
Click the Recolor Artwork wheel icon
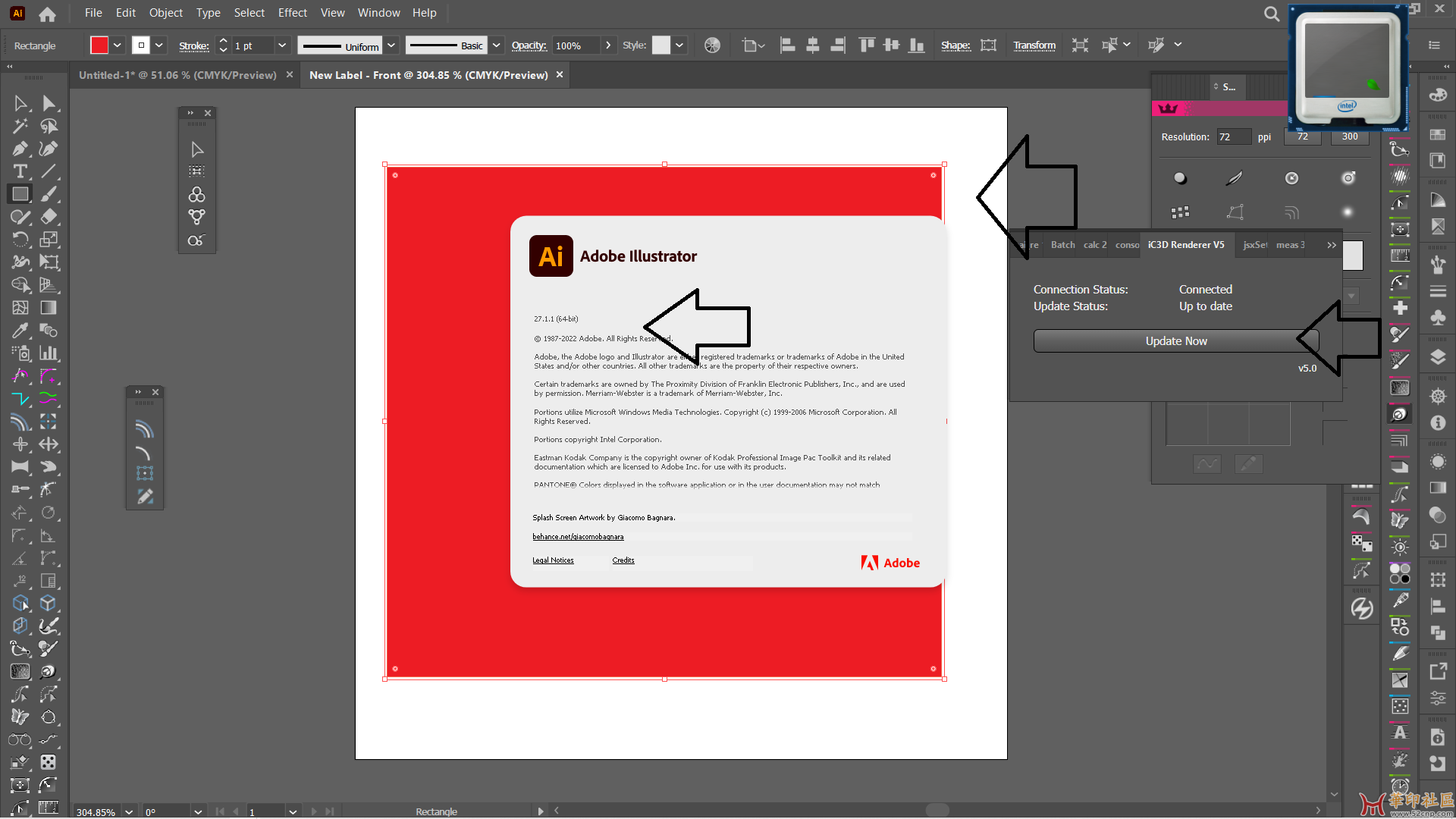coord(712,45)
